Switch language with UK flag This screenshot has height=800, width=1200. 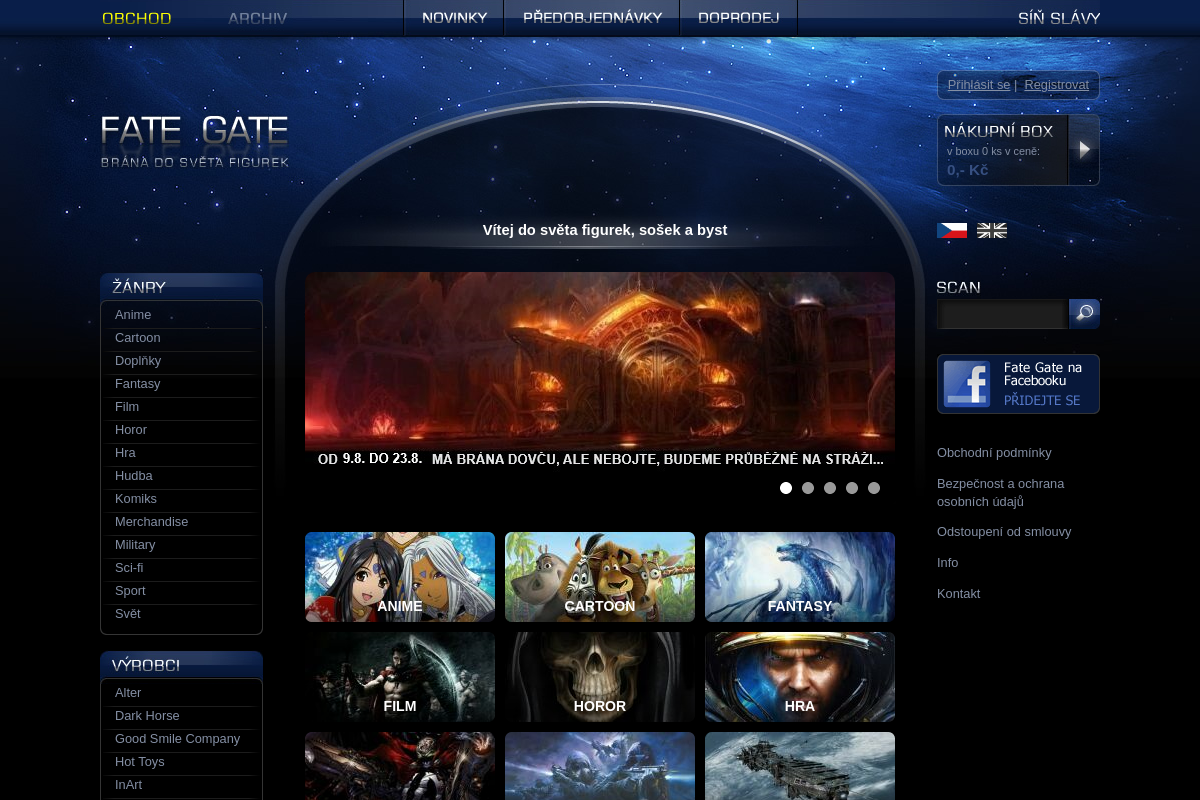click(992, 230)
